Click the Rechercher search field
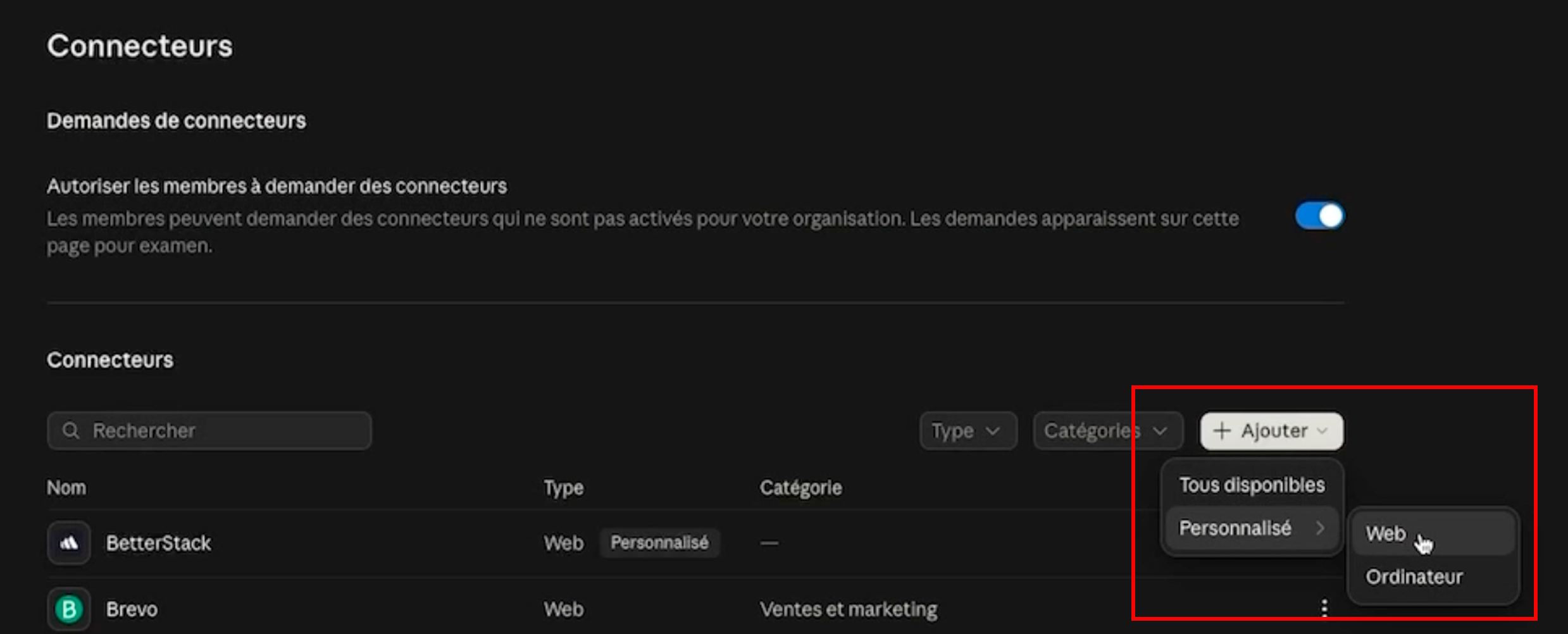The width and height of the screenshot is (1568, 634). (x=209, y=431)
